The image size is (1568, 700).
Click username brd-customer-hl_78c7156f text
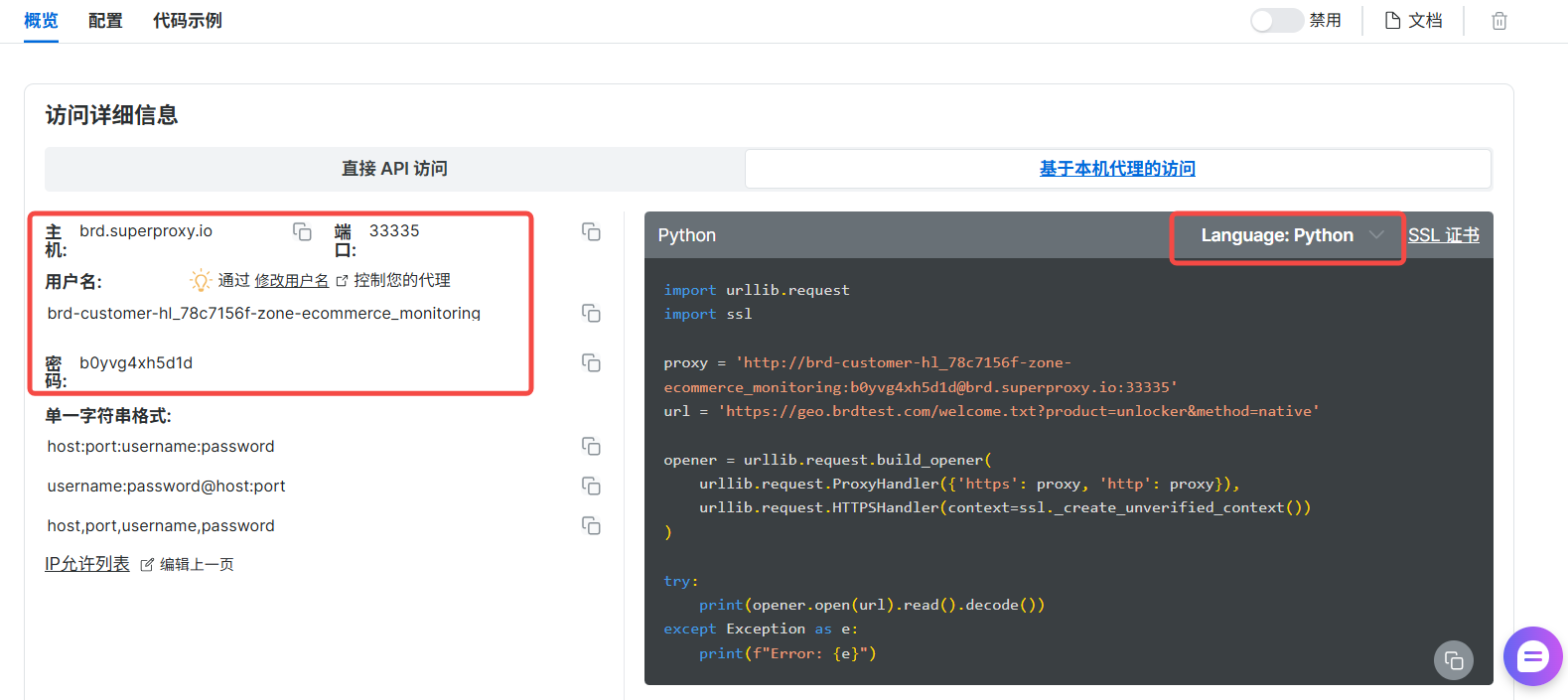[264, 313]
